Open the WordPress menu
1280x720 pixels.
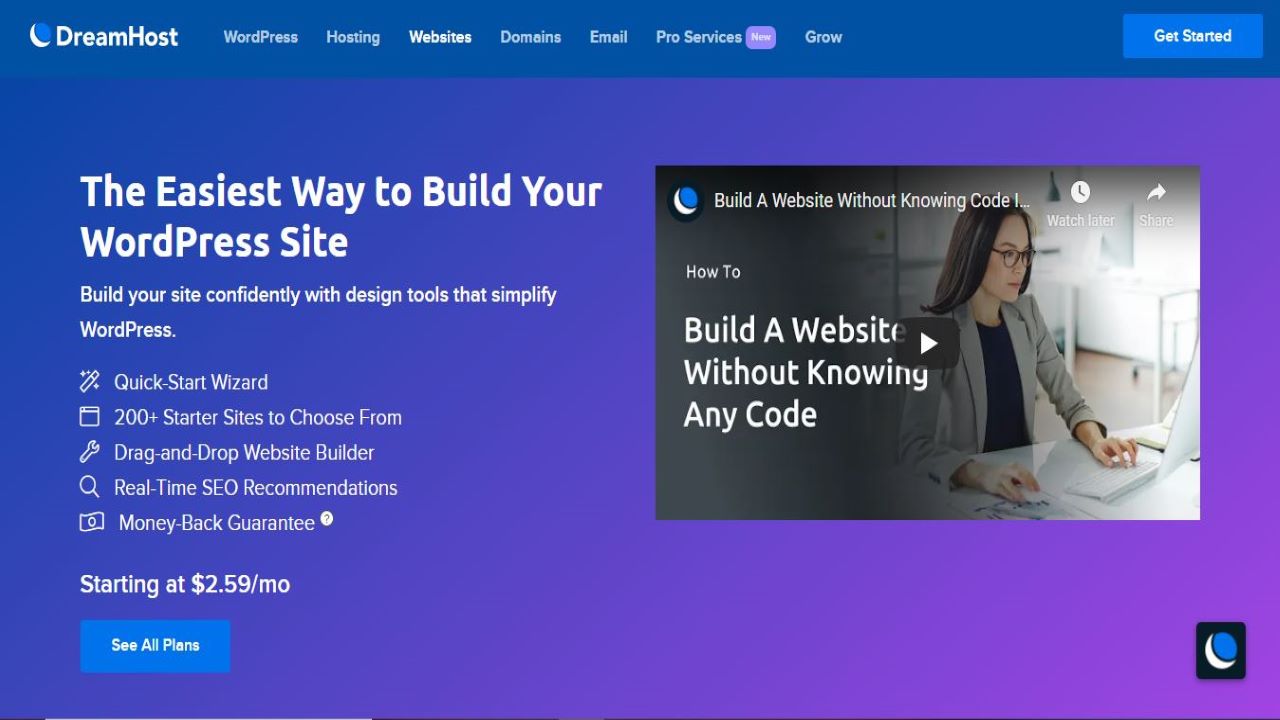tap(260, 37)
